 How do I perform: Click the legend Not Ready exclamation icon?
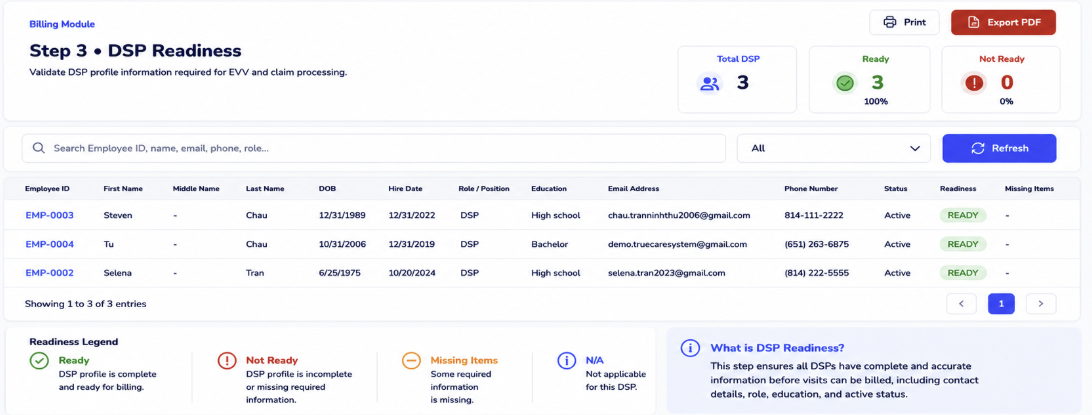(227, 361)
